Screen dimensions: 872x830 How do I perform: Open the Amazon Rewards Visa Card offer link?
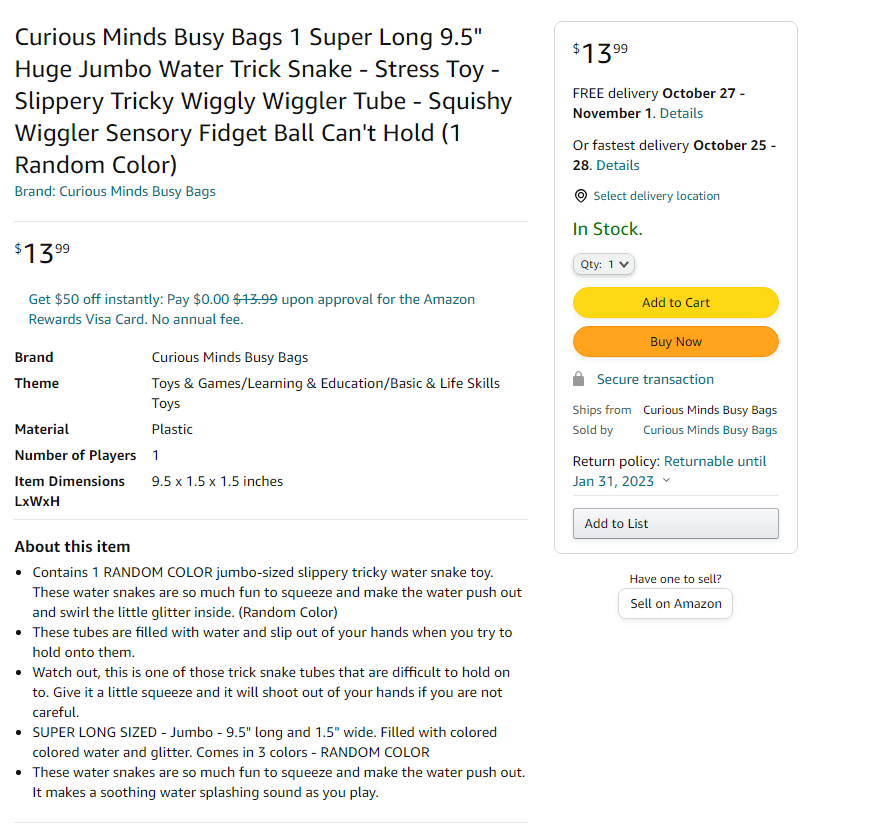pyautogui.click(x=251, y=309)
